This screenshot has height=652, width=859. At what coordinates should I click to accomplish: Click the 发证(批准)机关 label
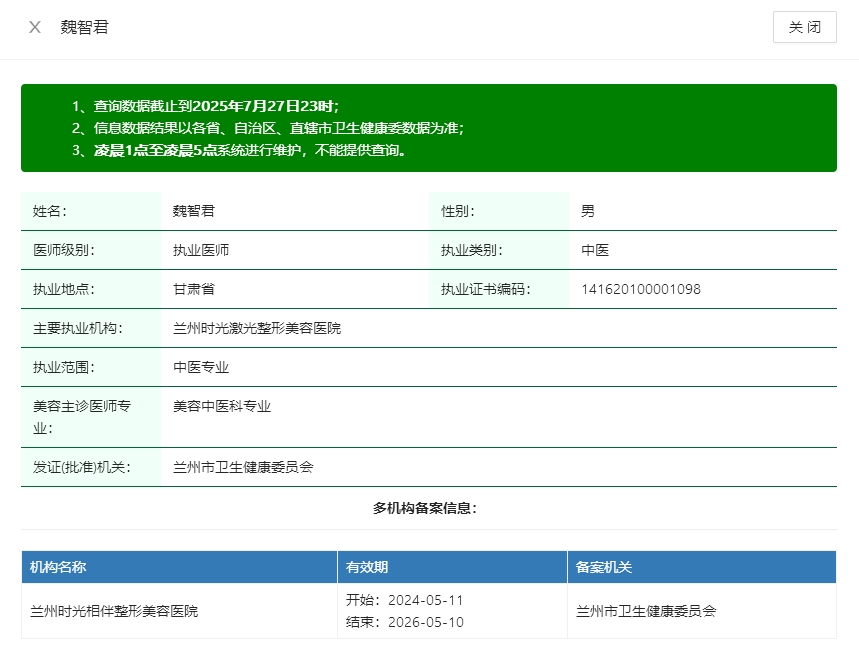82,467
